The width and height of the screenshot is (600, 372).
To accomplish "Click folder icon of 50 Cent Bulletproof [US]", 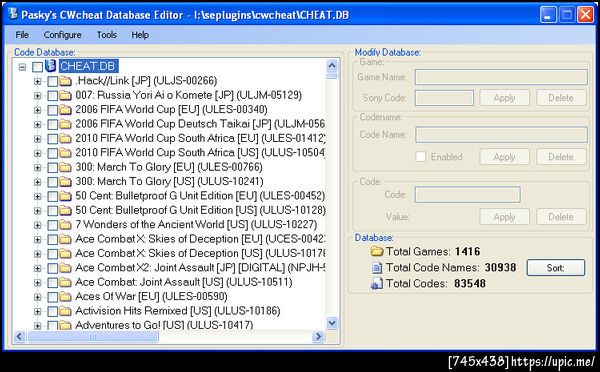I will pos(65,210).
